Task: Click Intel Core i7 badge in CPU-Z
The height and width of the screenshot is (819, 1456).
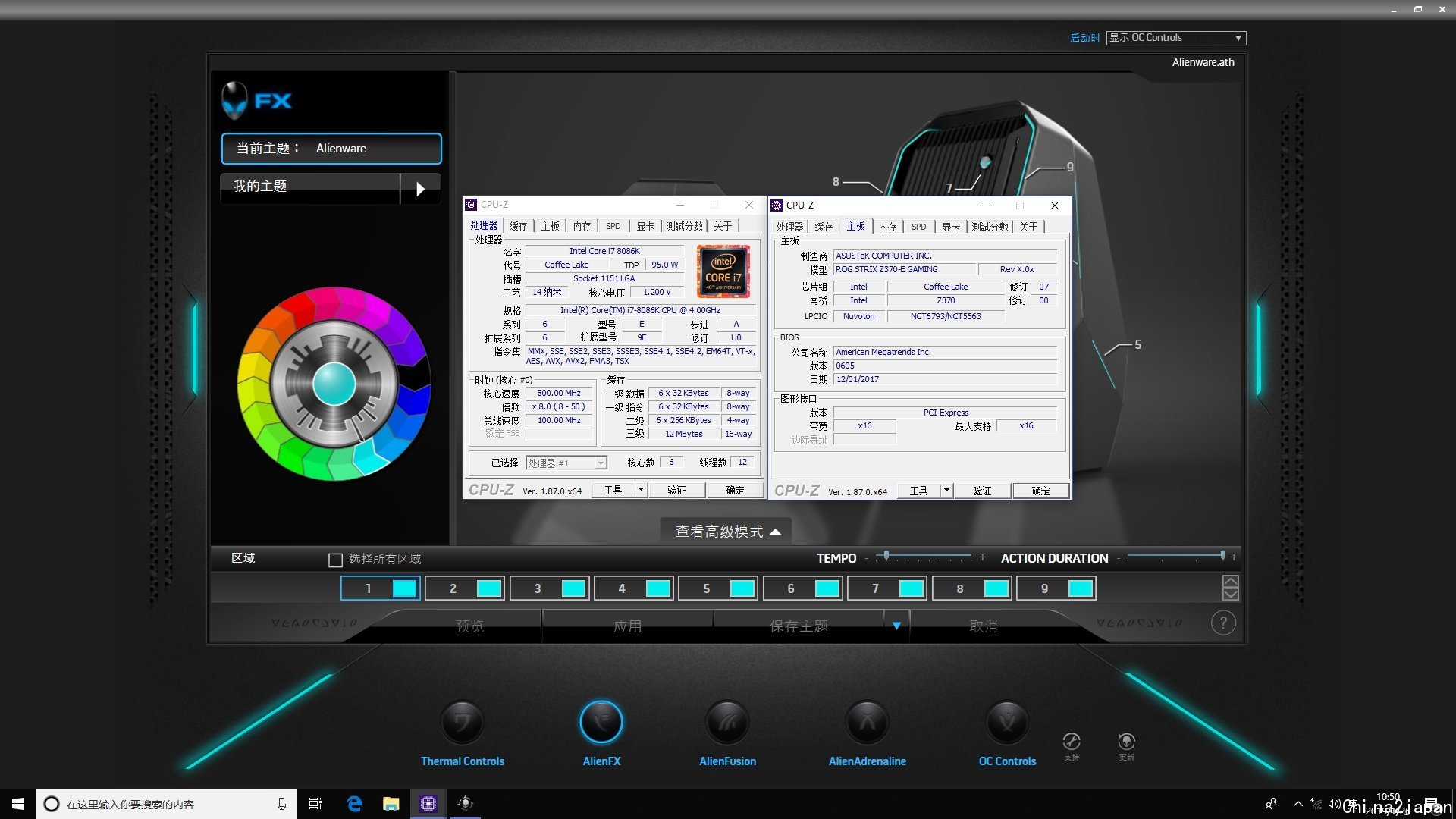Action: pyautogui.click(x=723, y=271)
